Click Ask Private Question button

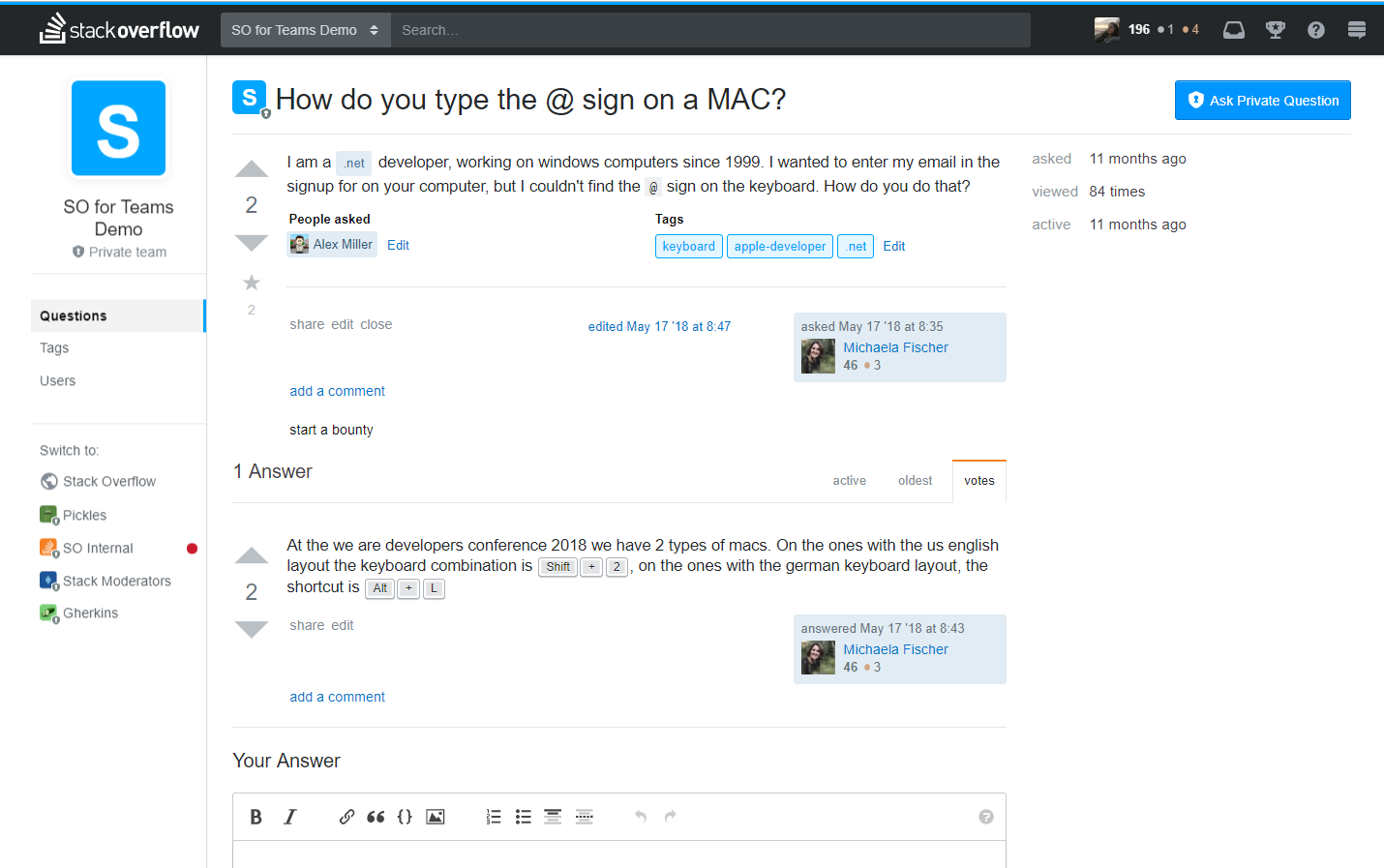[1262, 101]
